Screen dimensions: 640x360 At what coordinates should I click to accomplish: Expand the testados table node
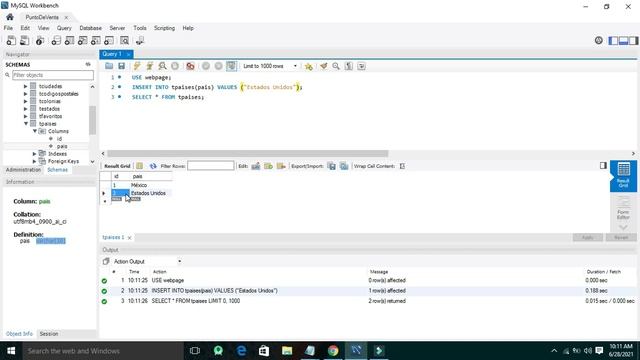point(25,109)
